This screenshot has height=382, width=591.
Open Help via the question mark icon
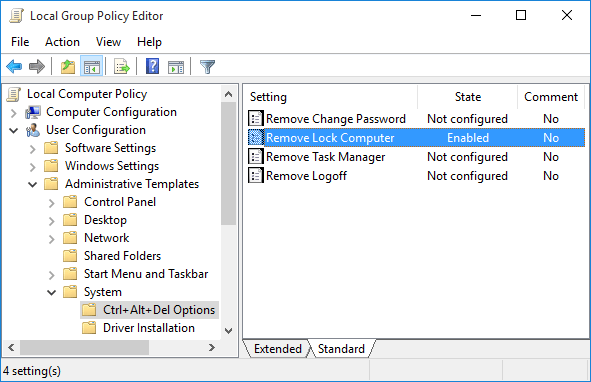pos(152,67)
